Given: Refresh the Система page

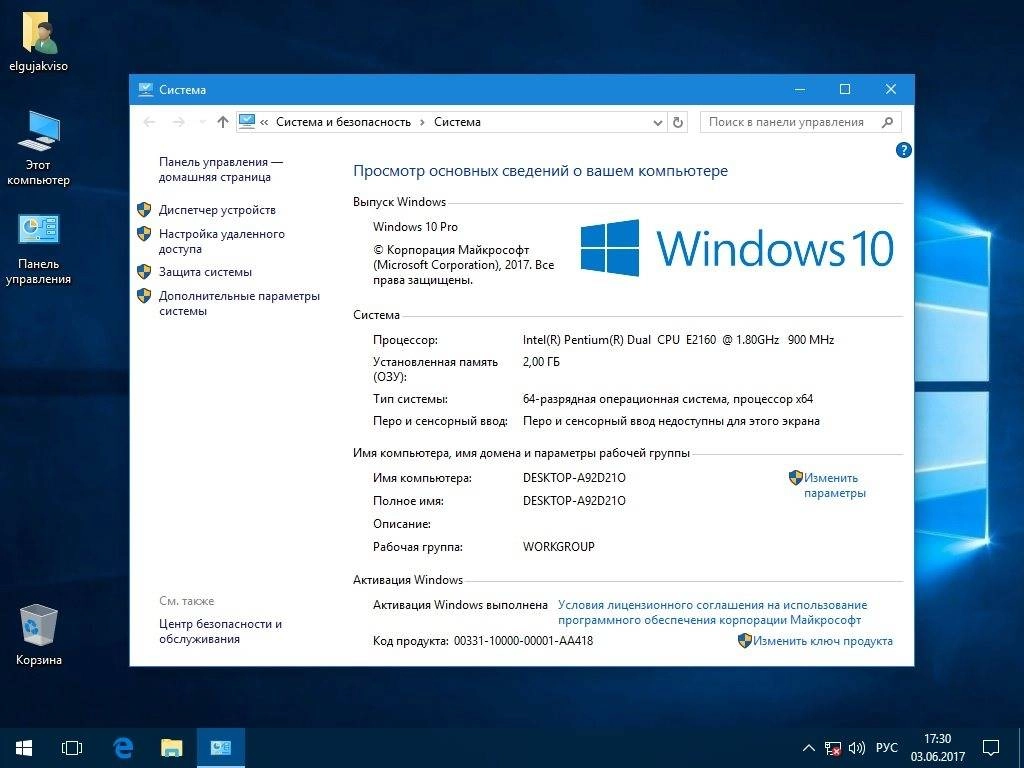Looking at the screenshot, I should tap(678, 122).
